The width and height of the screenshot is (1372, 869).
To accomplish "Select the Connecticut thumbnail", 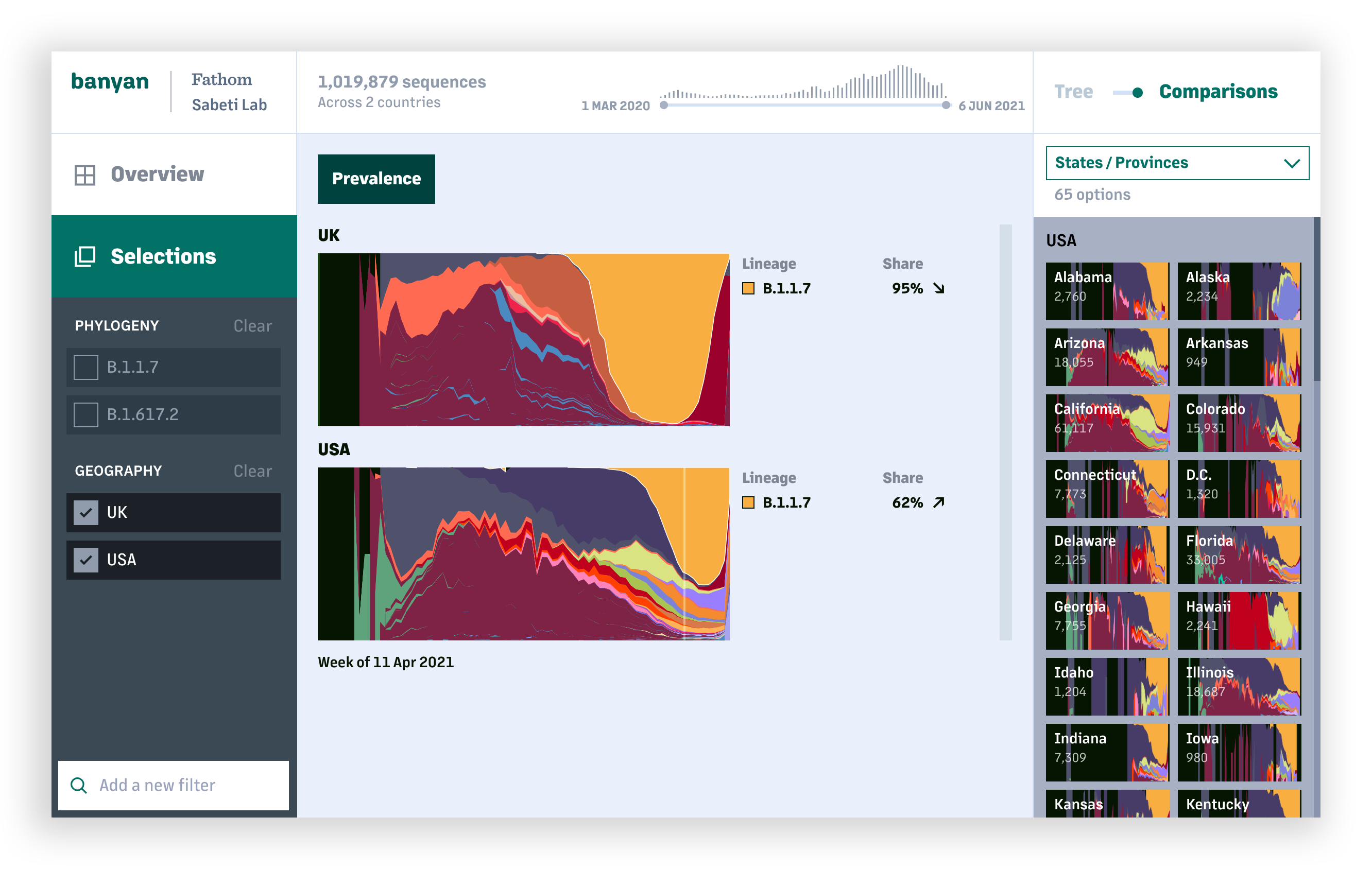I will (x=1107, y=489).
